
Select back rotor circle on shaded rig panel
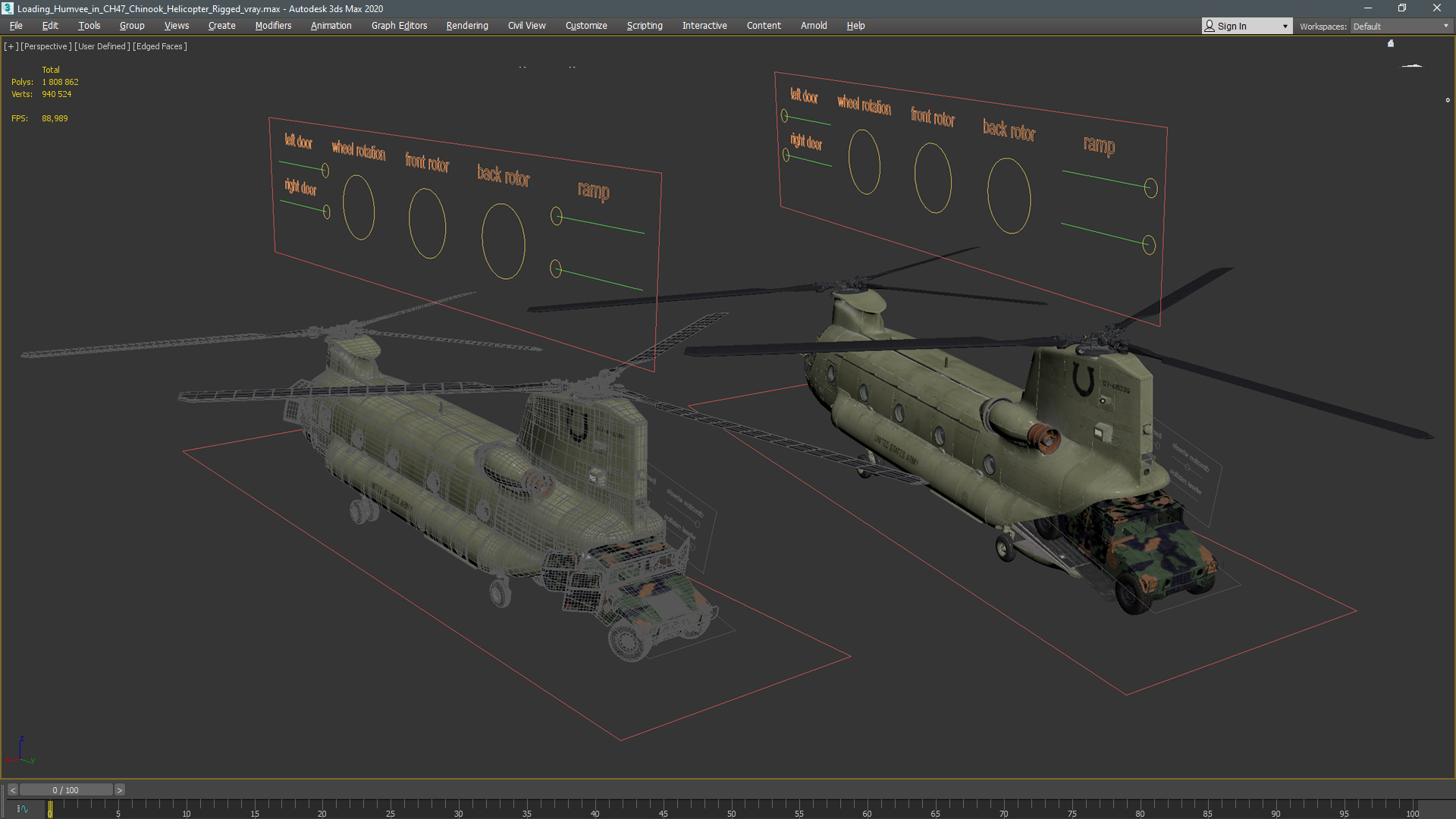[x=1009, y=196]
